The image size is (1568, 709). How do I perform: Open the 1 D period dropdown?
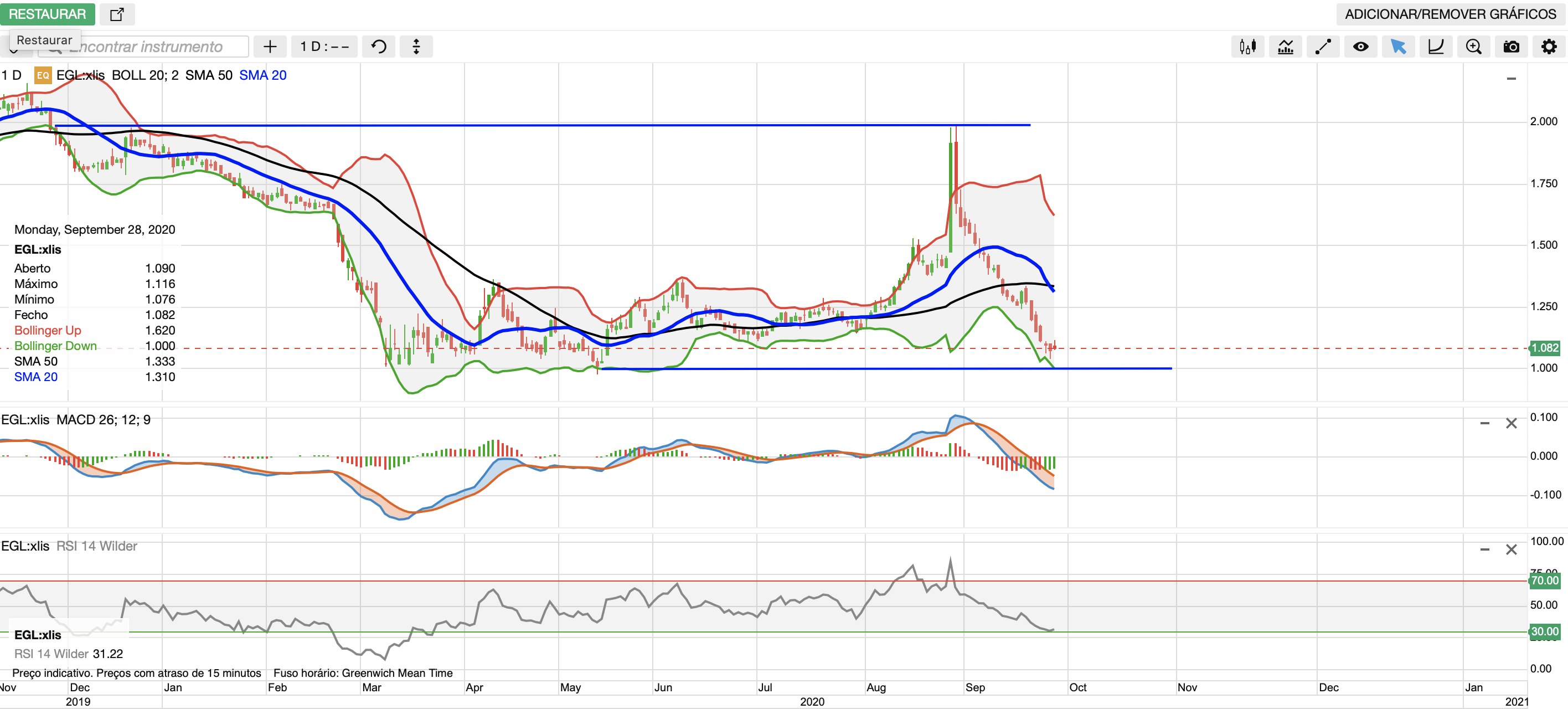(x=324, y=47)
